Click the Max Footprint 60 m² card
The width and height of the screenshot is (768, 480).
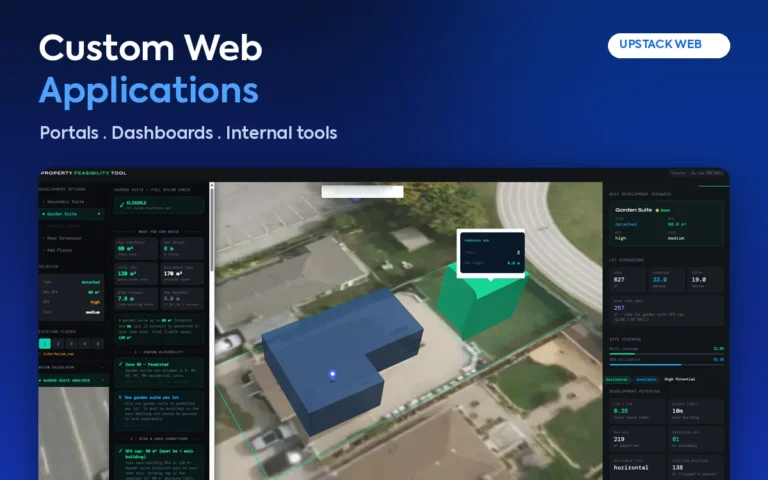coord(136,248)
